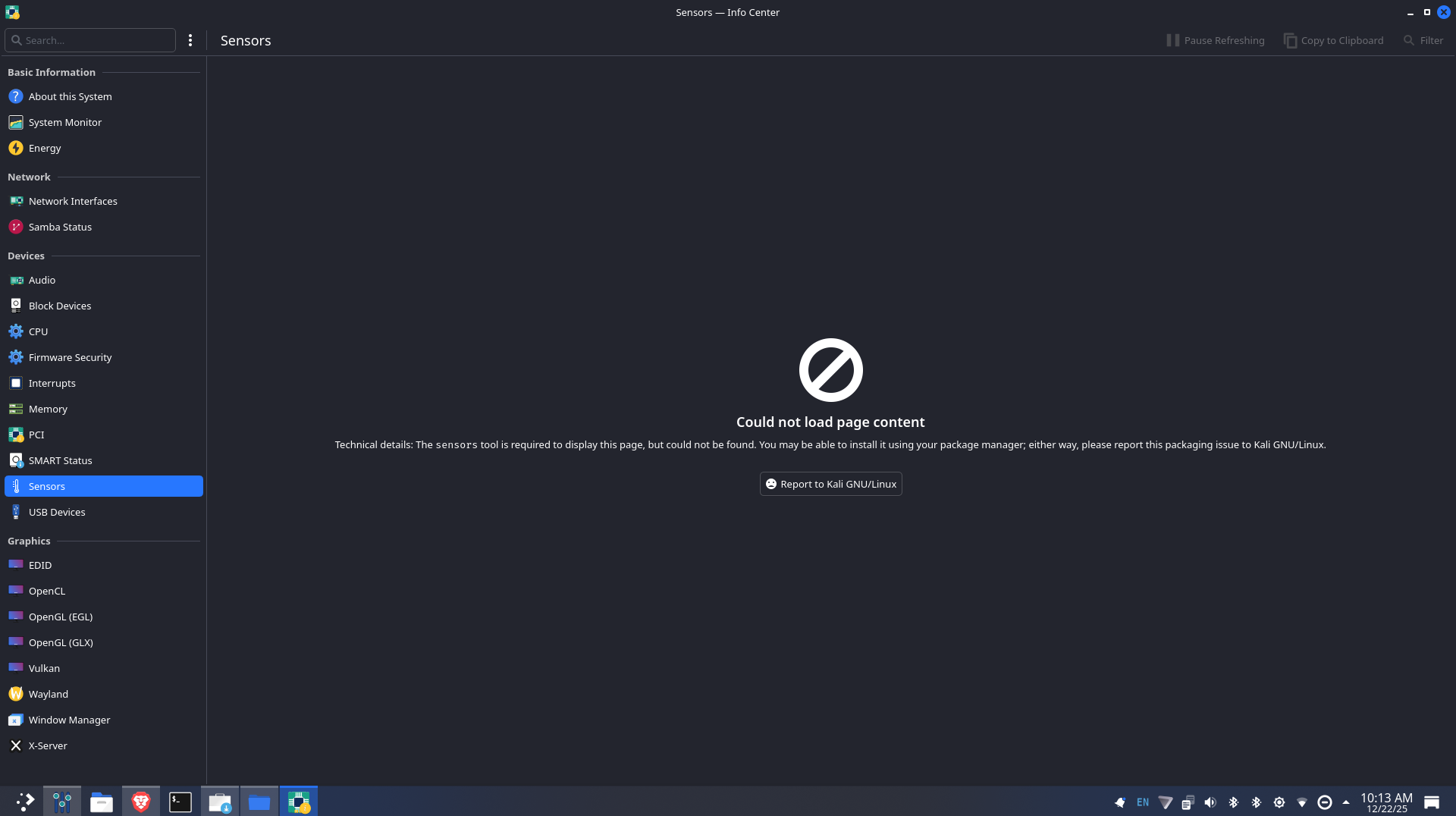Open Firmware Security page

click(70, 357)
